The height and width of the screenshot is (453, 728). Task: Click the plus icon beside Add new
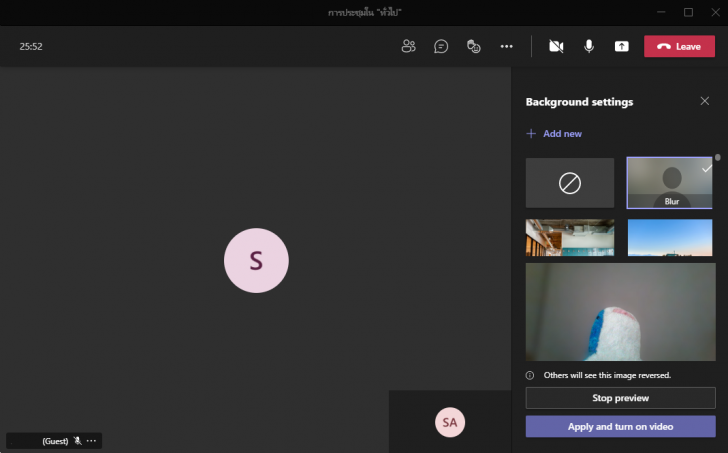point(531,134)
